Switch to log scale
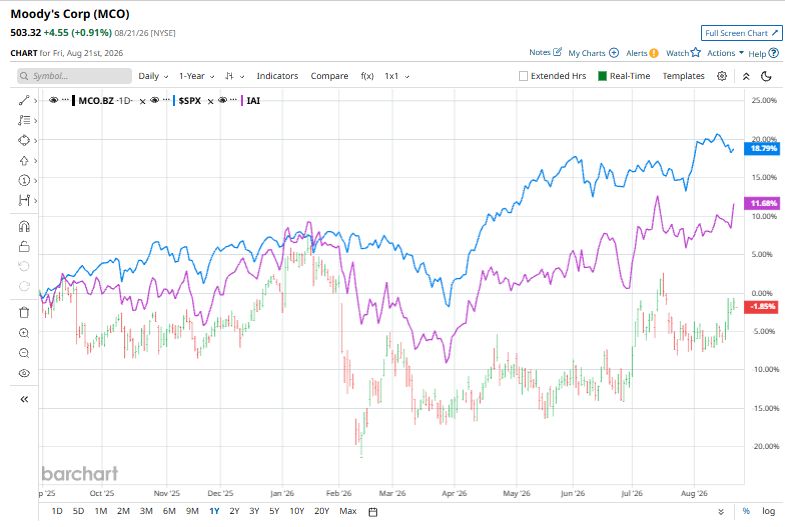Screen dimensions: 785x527 pos(768,511)
